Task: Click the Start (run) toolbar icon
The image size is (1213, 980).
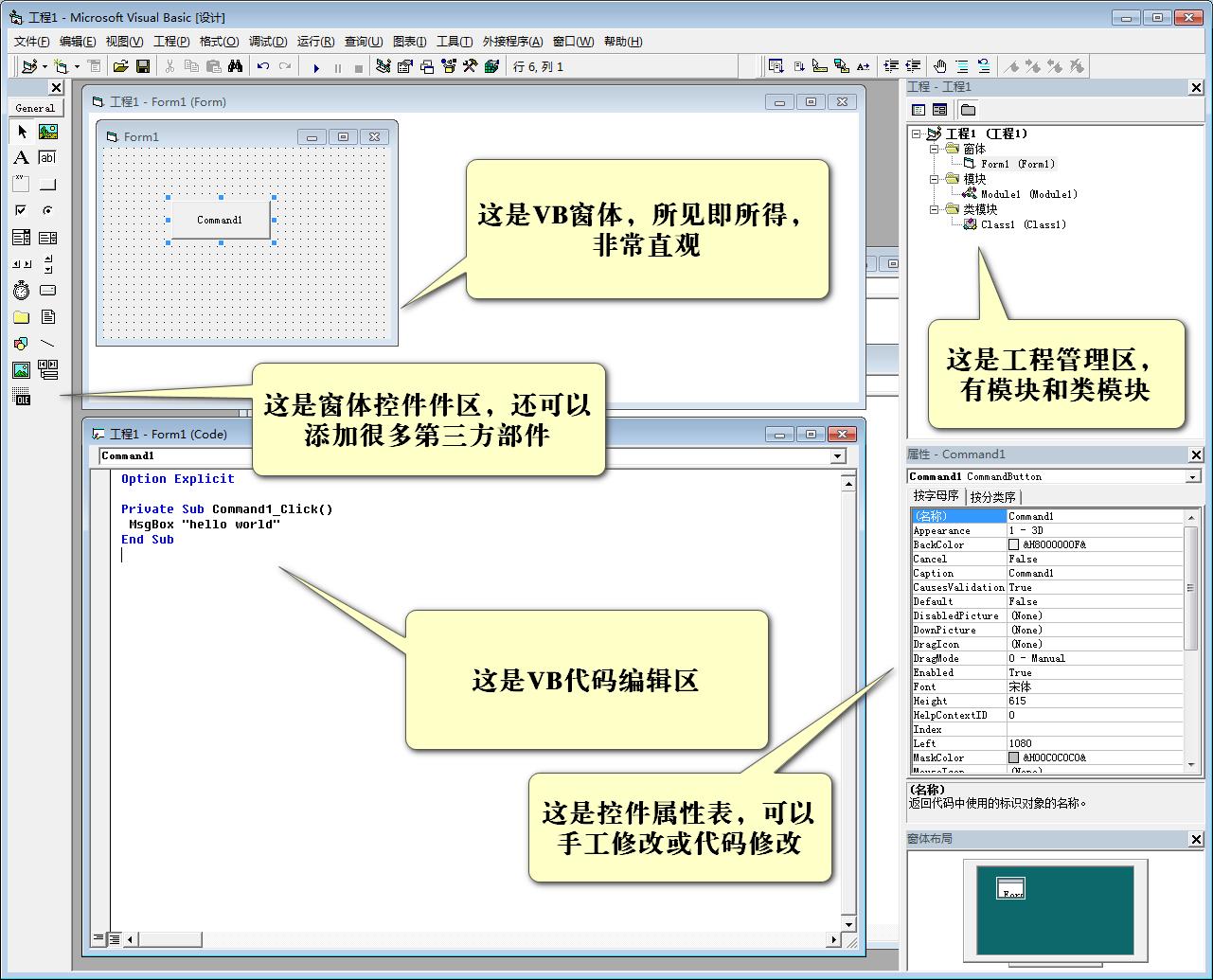Action: point(315,66)
